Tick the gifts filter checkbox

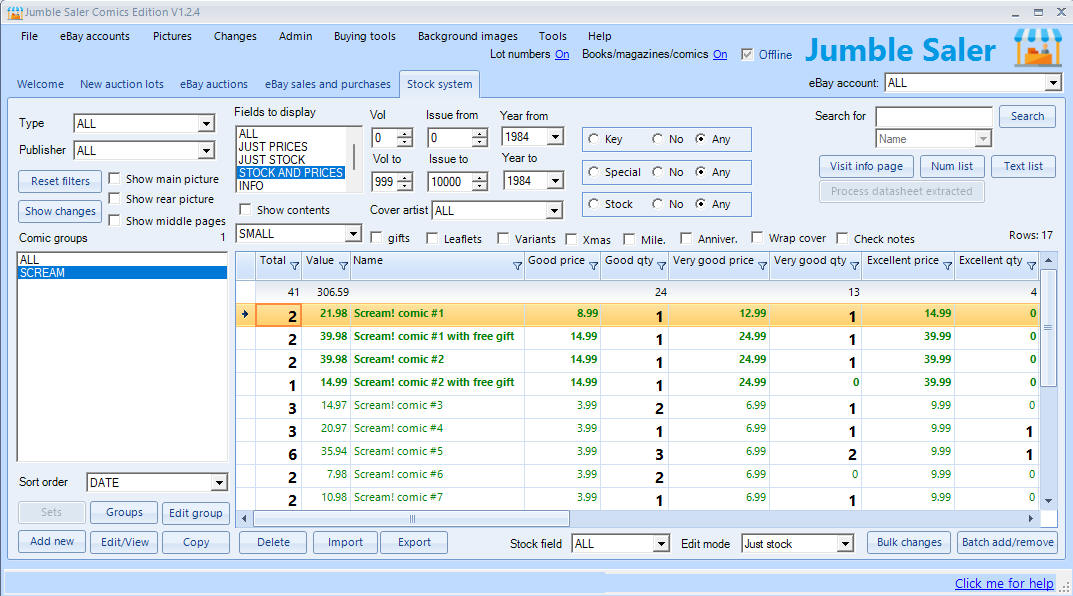376,237
